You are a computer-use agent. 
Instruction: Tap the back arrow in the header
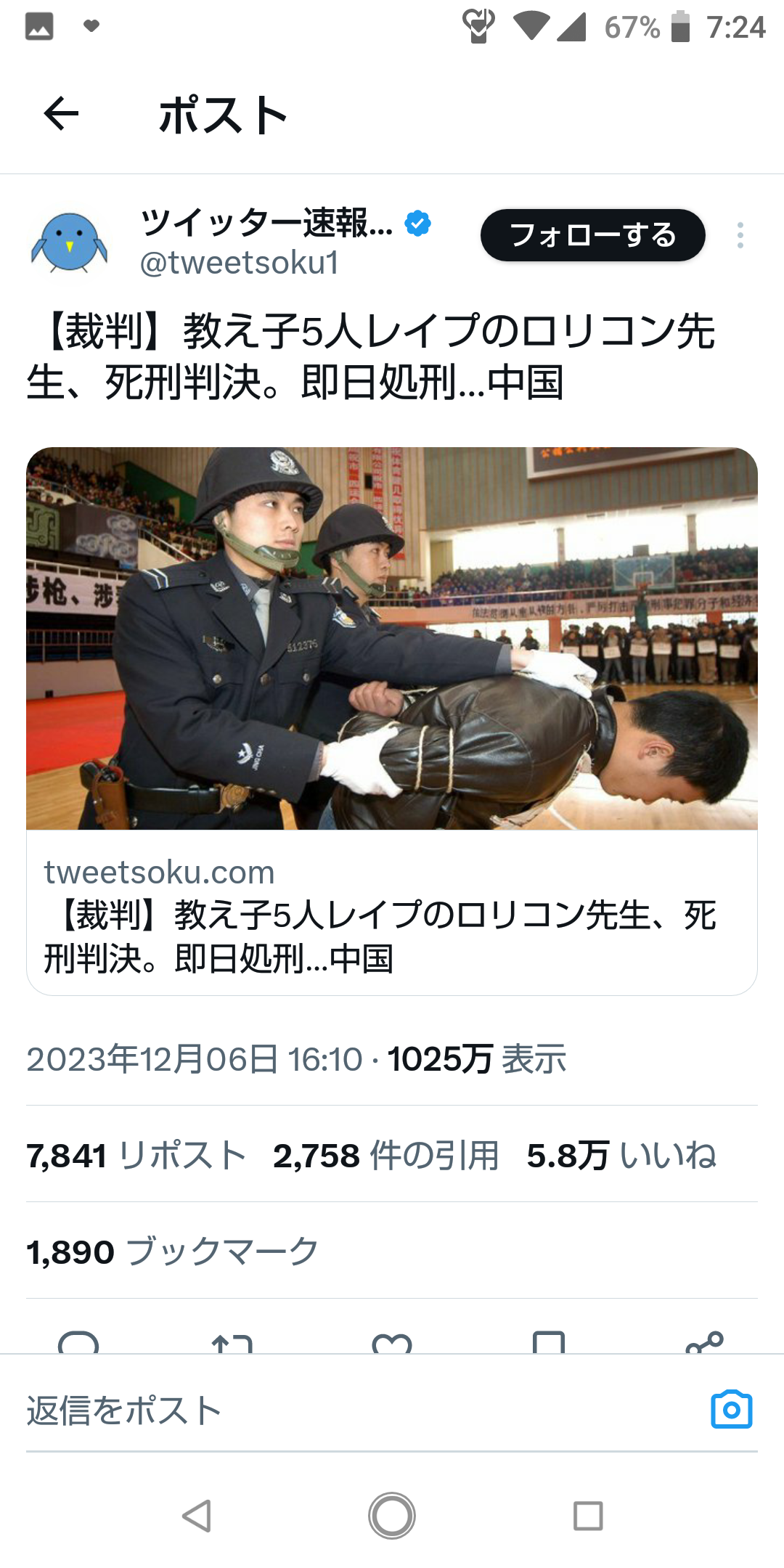61,114
